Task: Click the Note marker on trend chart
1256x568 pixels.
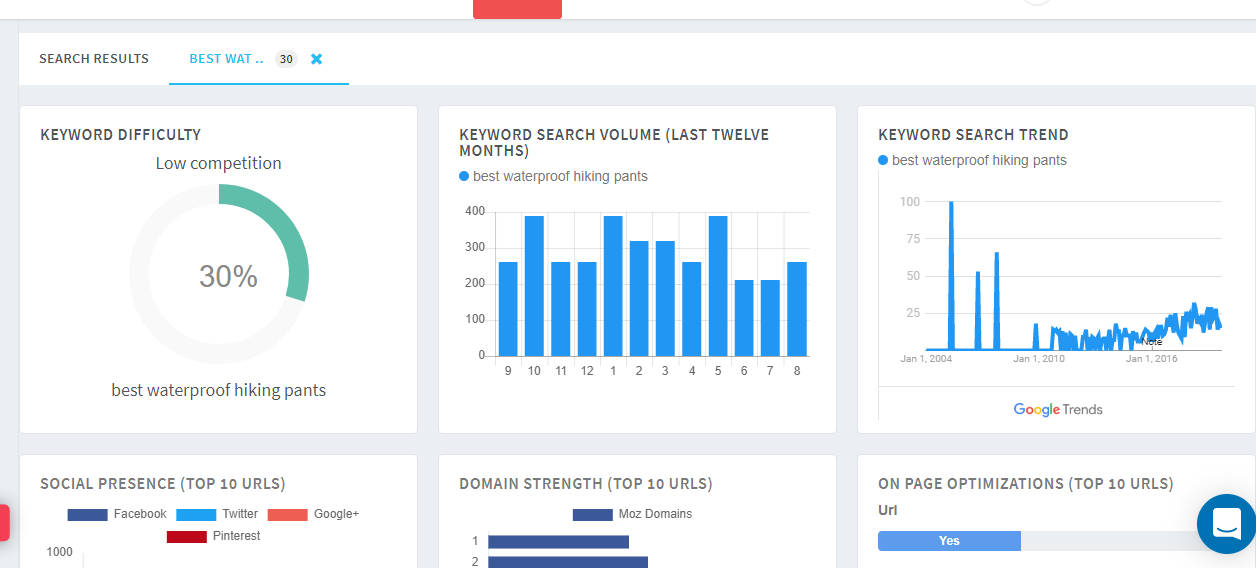Action: click(1152, 342)
